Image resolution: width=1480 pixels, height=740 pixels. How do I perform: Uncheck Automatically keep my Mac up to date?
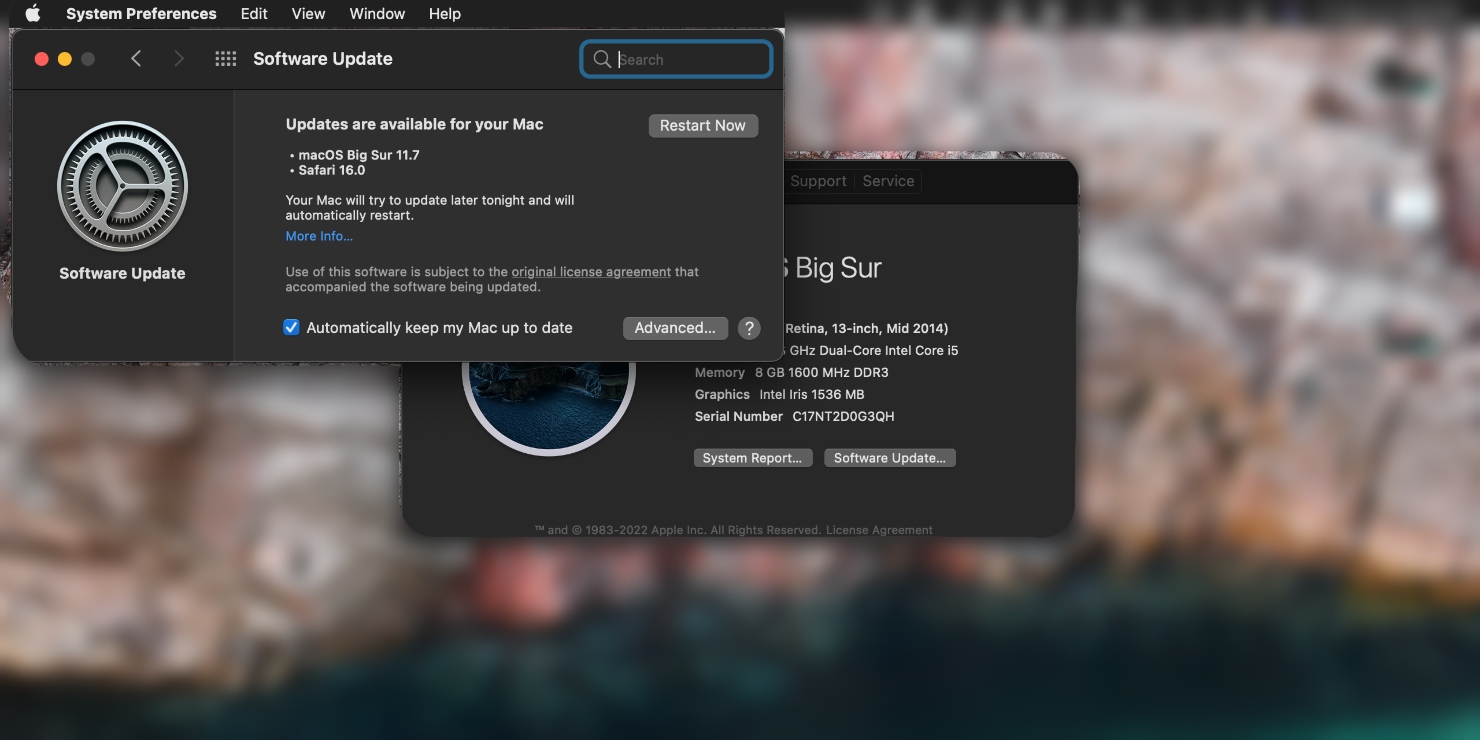pyautogui.click(x=291, y=327)
